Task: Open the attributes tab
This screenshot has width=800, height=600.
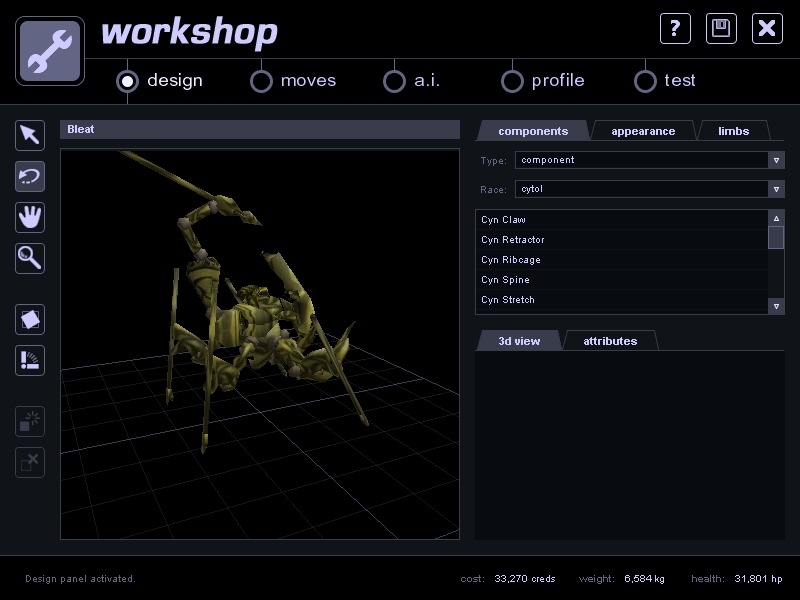Action: tap(610, 341)
